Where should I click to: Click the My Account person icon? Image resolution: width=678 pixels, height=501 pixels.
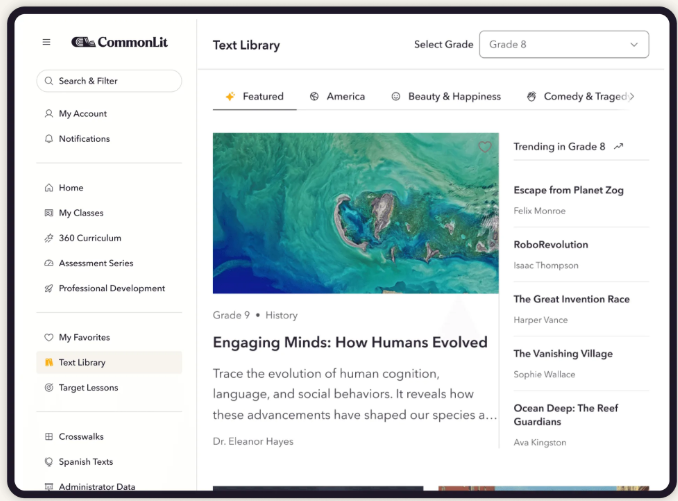[x=49, y=113]
